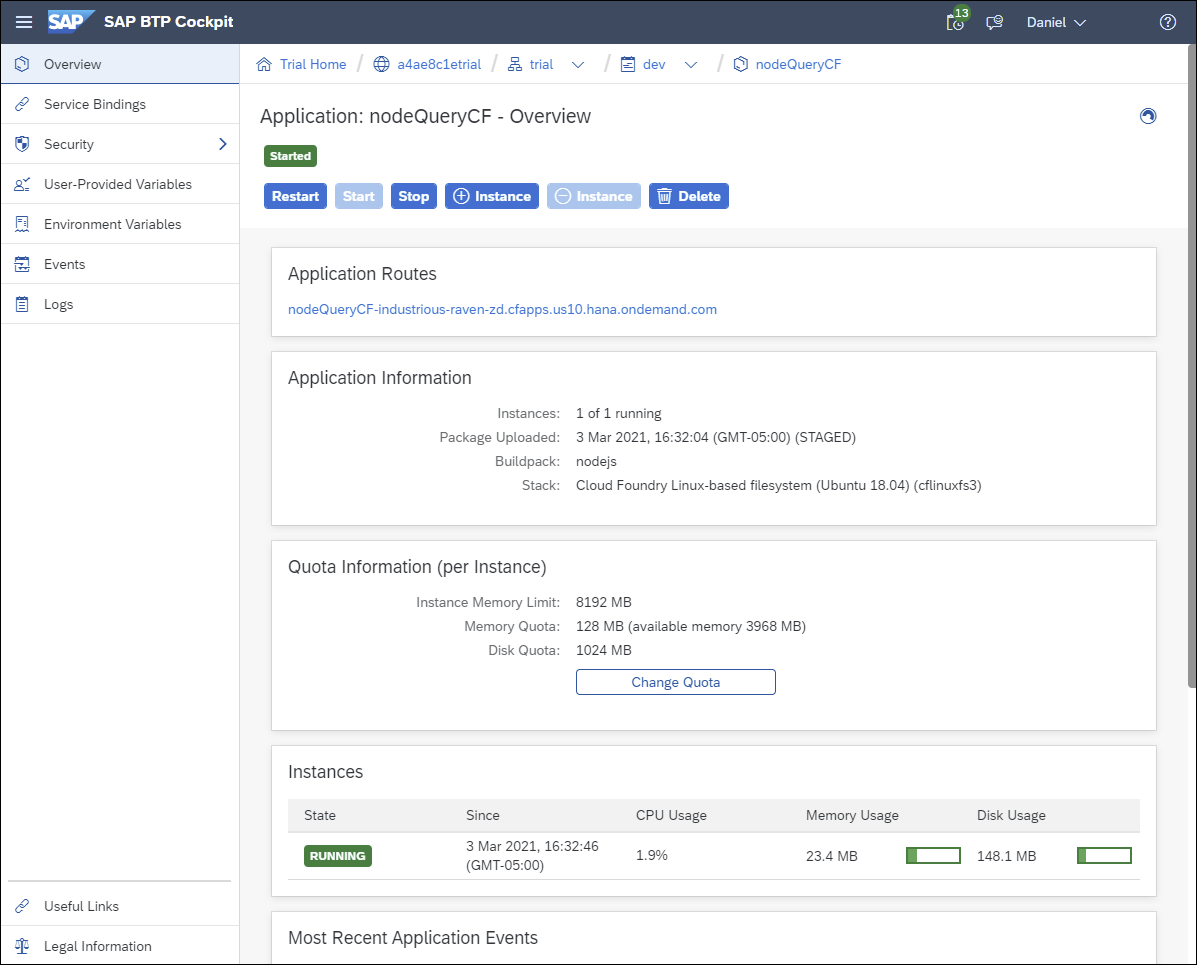Restart the application
Screen dimensions: 1197x965
click(x=295, y=196)
